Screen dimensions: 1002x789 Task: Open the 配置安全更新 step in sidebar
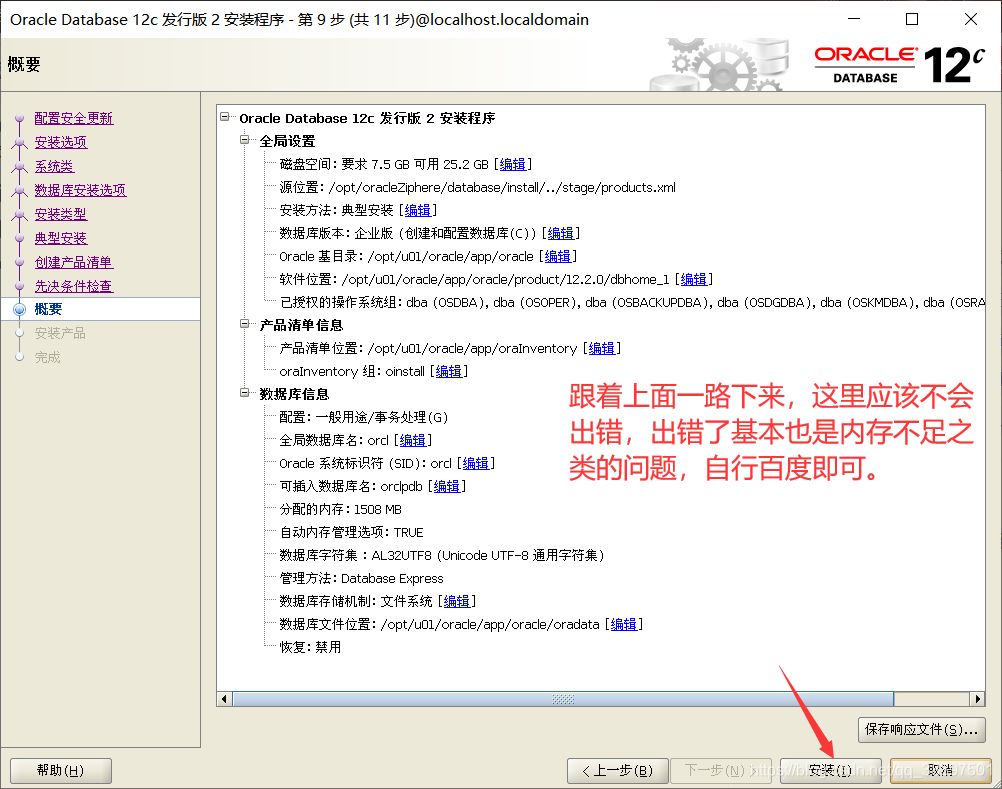[x=73, y=118]
